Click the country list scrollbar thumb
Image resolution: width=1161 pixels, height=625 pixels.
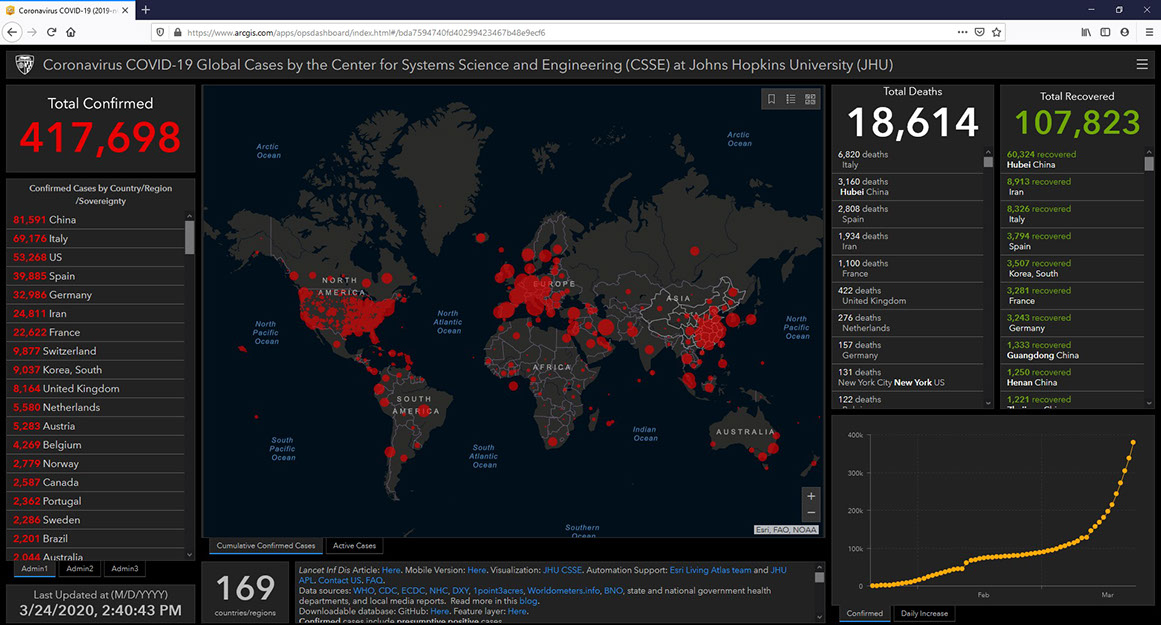[x=190, y=237]
